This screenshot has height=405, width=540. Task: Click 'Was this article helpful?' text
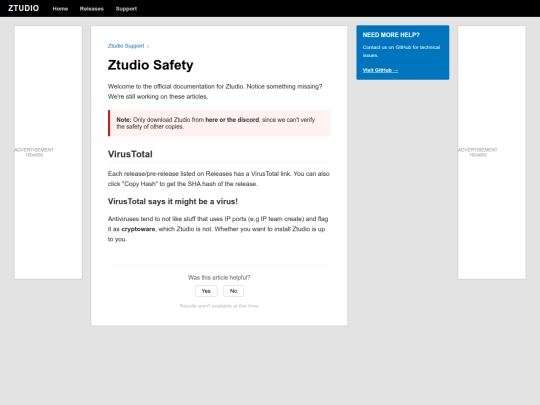click(x=219, y=278)
